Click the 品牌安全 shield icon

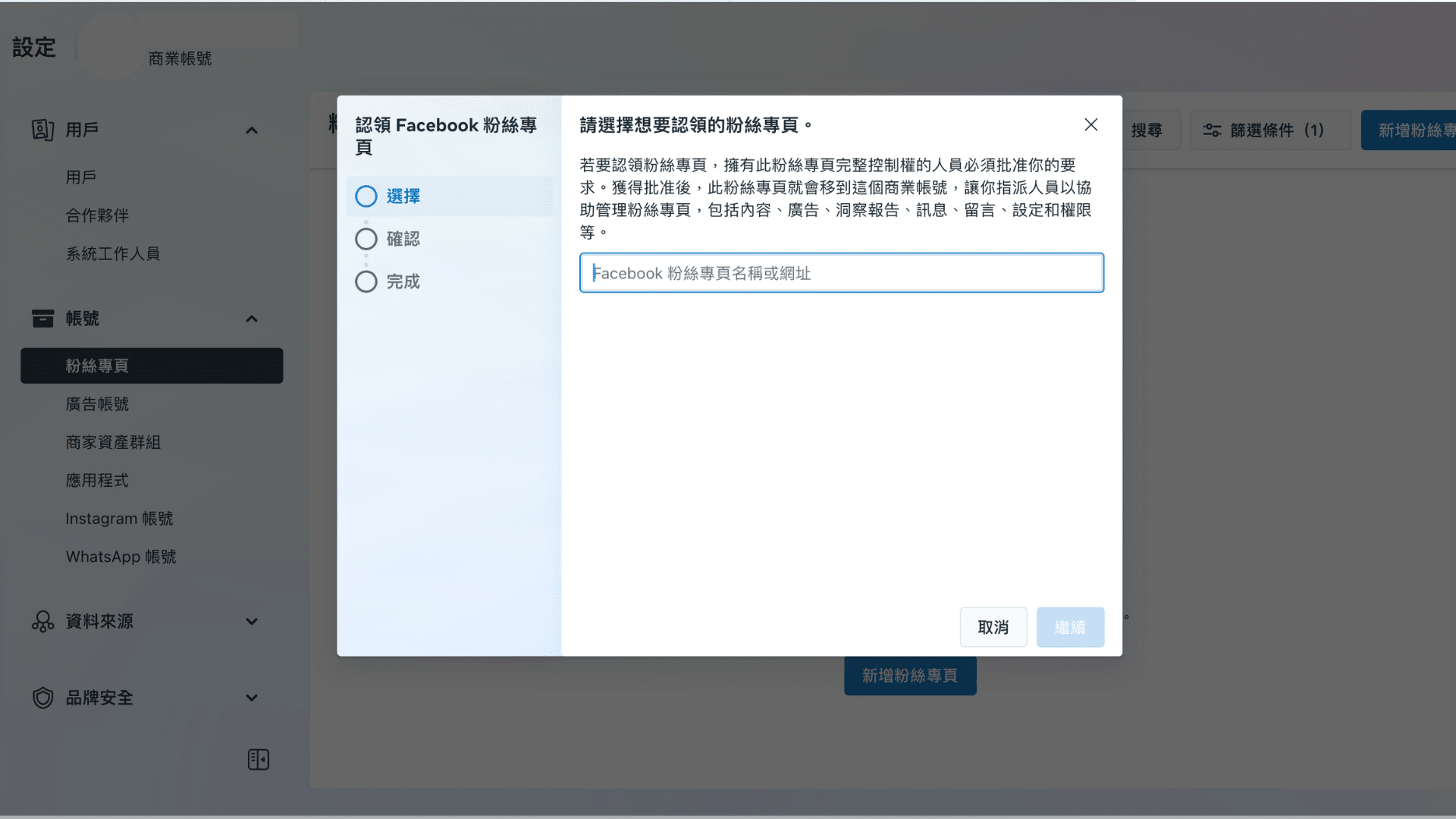[43, 698]
